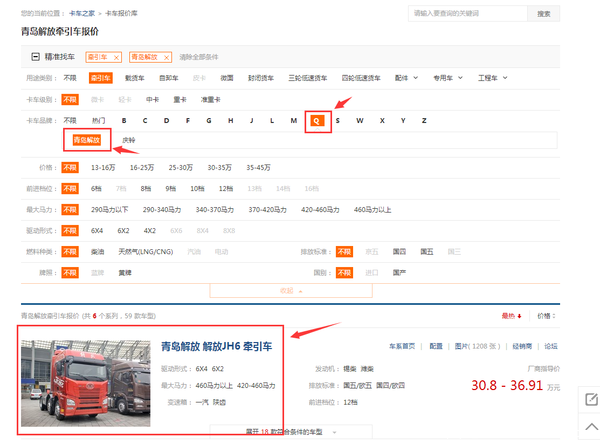The height and width of the screenshot is (444, 600).
Task: Switch brand letter tab to J
Action: click(x=251, y=121)
